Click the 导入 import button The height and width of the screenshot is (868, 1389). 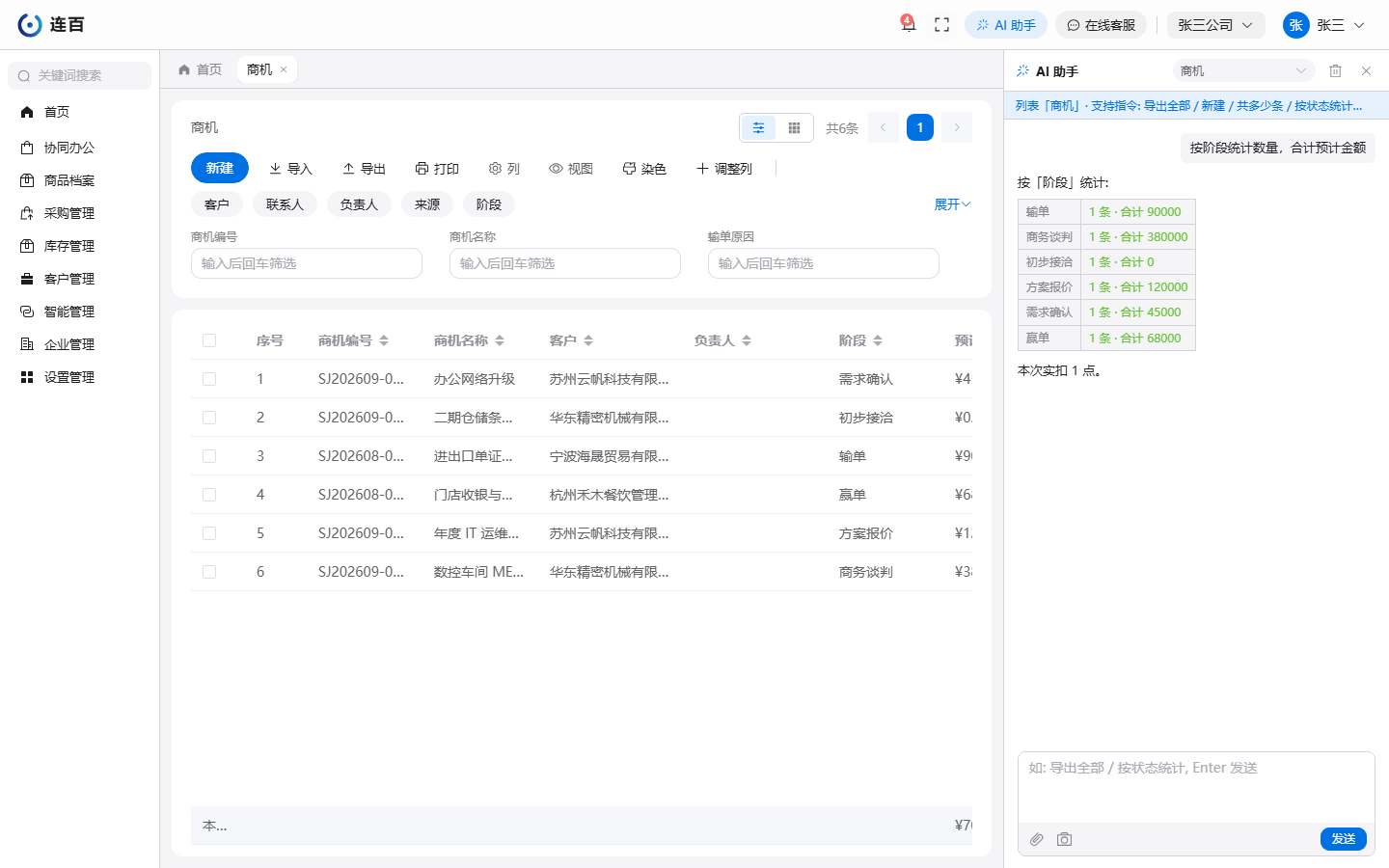click(290, 169)
